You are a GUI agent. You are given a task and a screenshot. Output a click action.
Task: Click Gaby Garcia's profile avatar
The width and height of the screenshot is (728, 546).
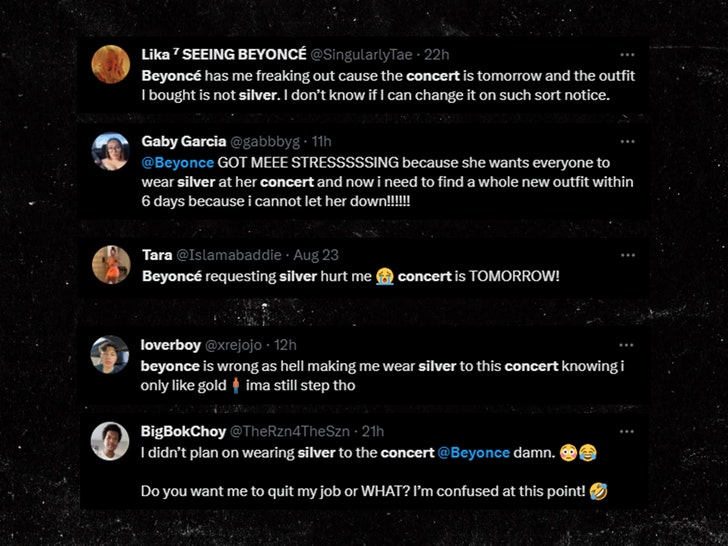coord(110,152)
